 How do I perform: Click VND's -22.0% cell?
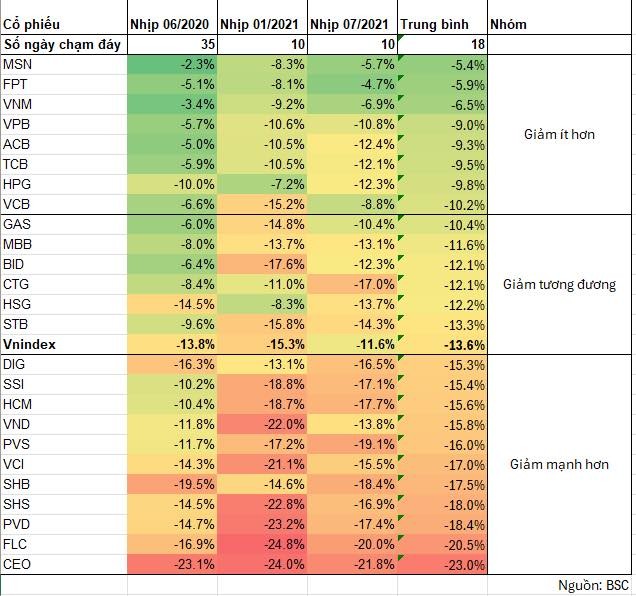(x=263, y=424)
